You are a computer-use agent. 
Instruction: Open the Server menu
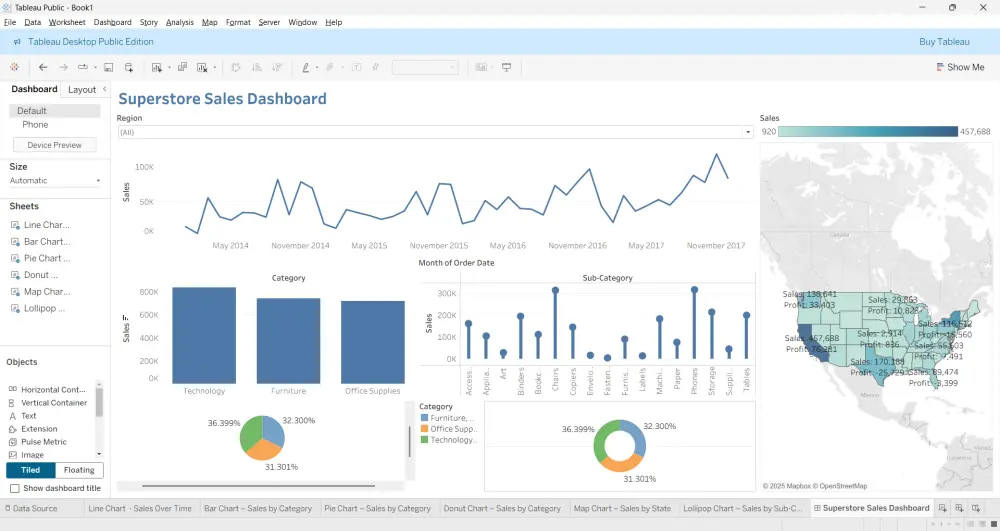tap(269, 22)
